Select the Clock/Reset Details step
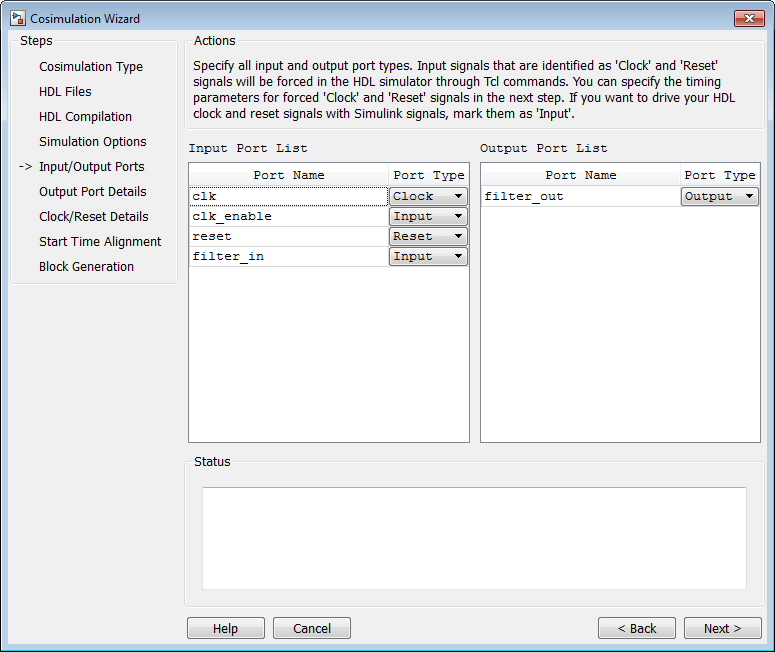The height and width of the screenshot is (652, 775). point(94,217)
